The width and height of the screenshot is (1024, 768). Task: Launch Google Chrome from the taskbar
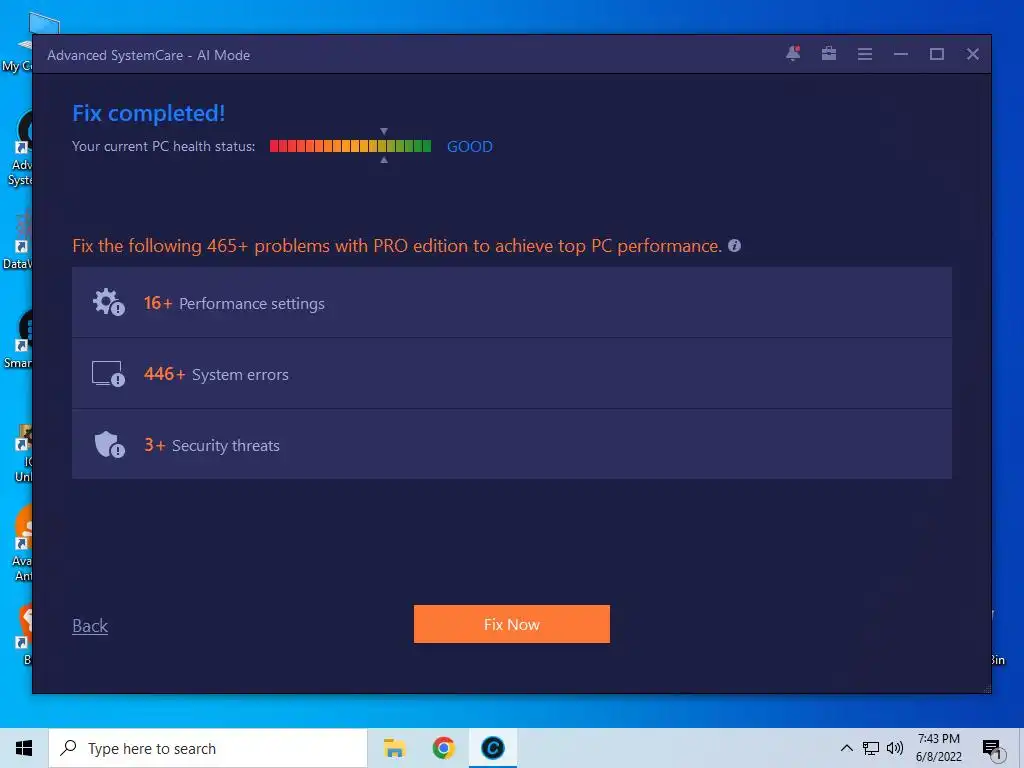pos(443,748)
